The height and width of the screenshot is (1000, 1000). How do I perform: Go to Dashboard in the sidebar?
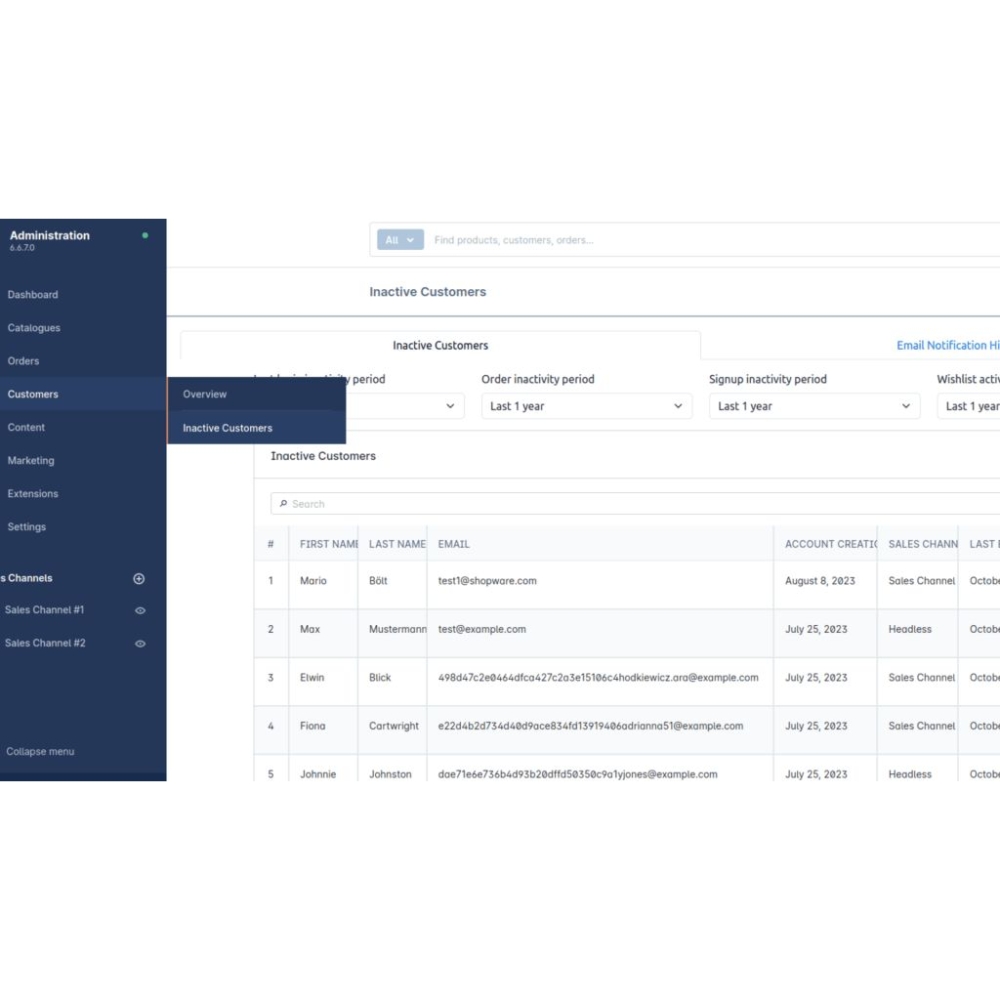click(33, 295)
